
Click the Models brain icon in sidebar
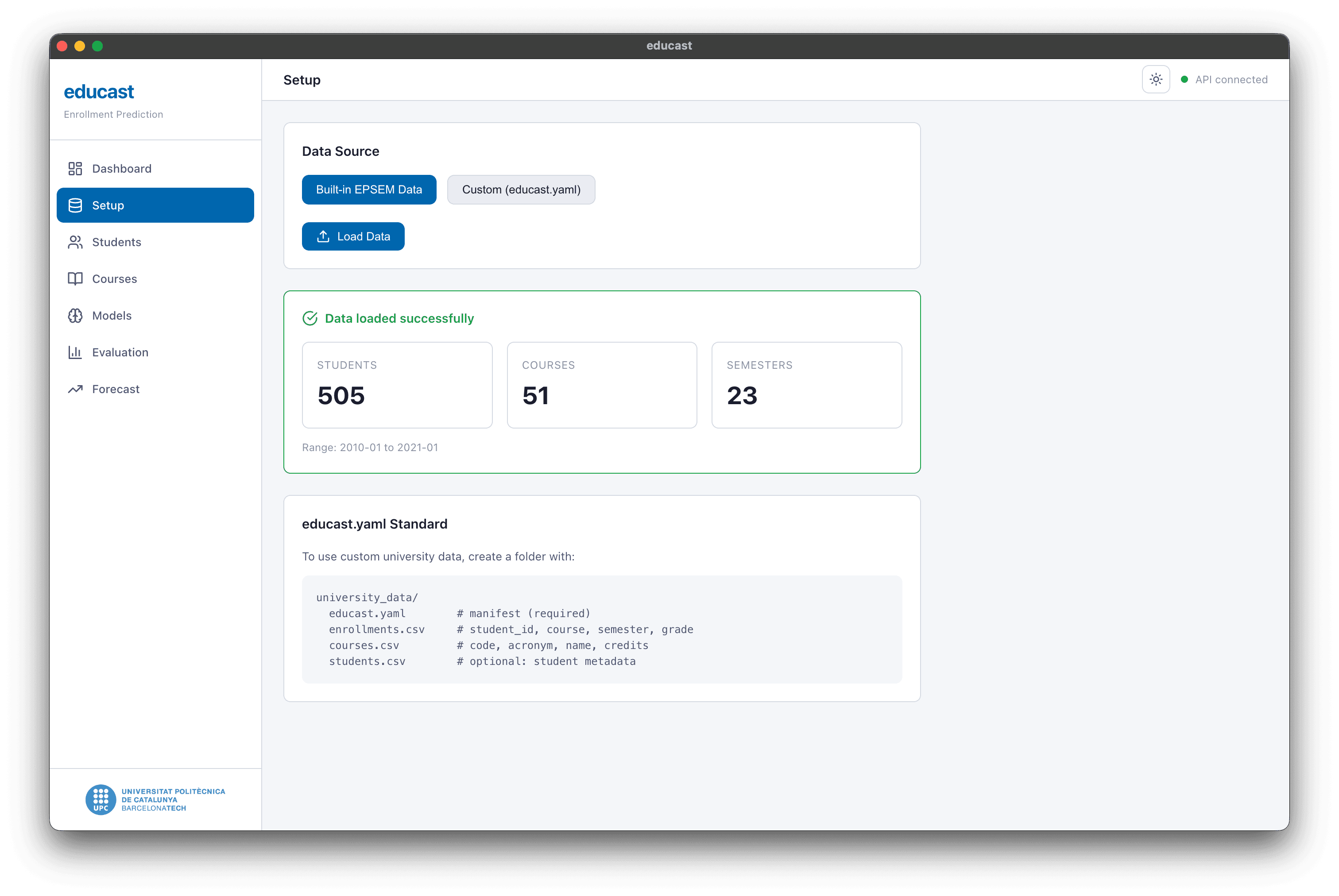pos(75,316)
